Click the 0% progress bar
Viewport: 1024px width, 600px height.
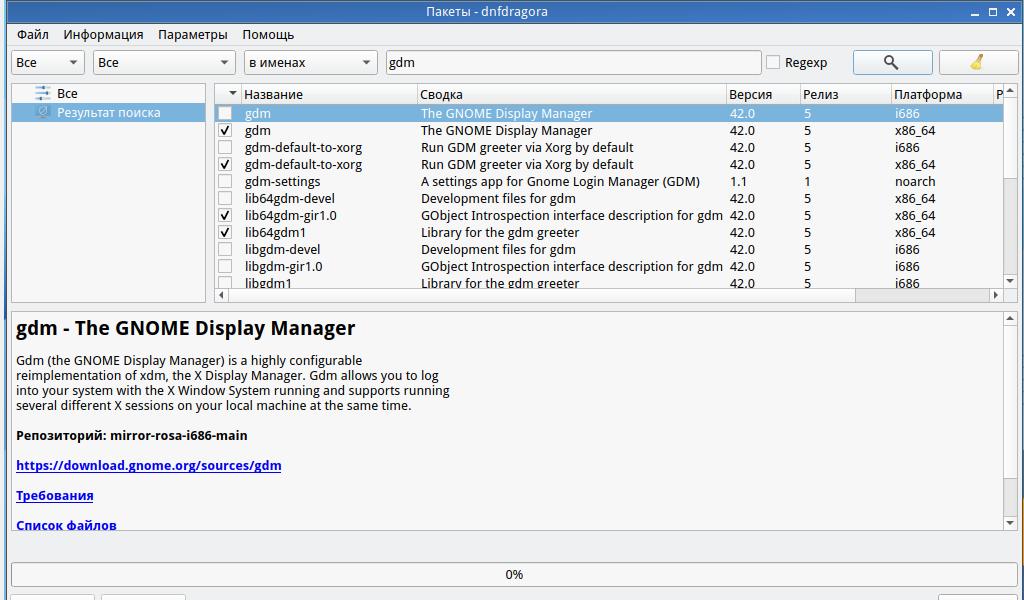(513, 574)
